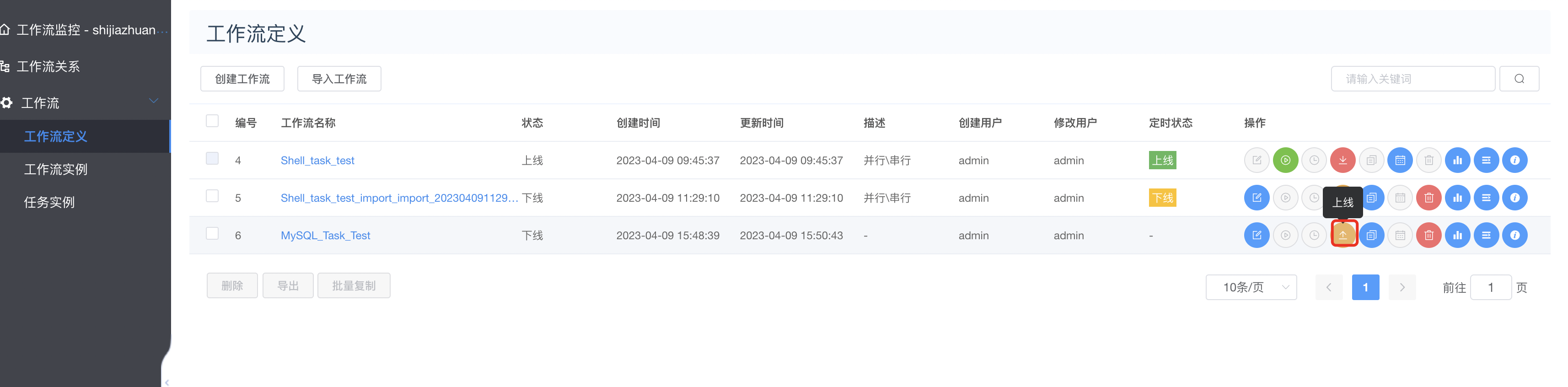The width and height of the screenshot is (1568, 387).
Task: Tick the select-all checkbox in table header
Action: pos(212,121)
